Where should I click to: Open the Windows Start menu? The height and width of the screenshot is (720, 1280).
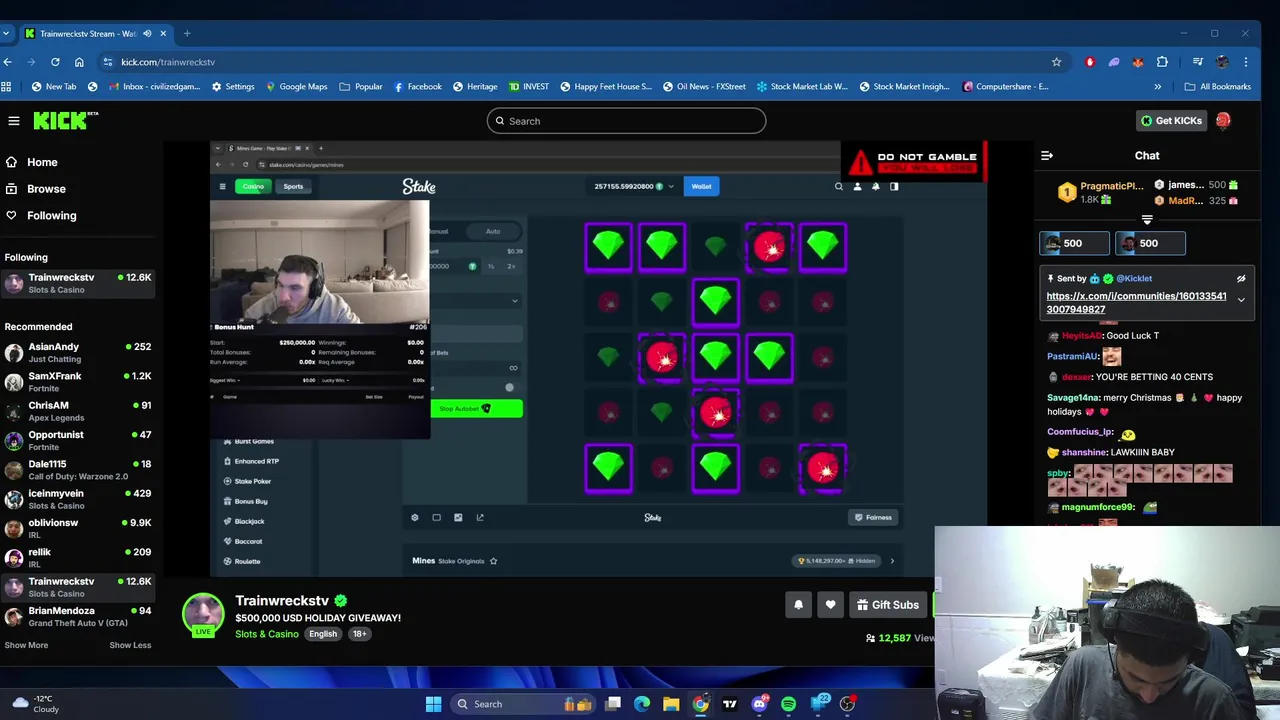pos(433,704)
